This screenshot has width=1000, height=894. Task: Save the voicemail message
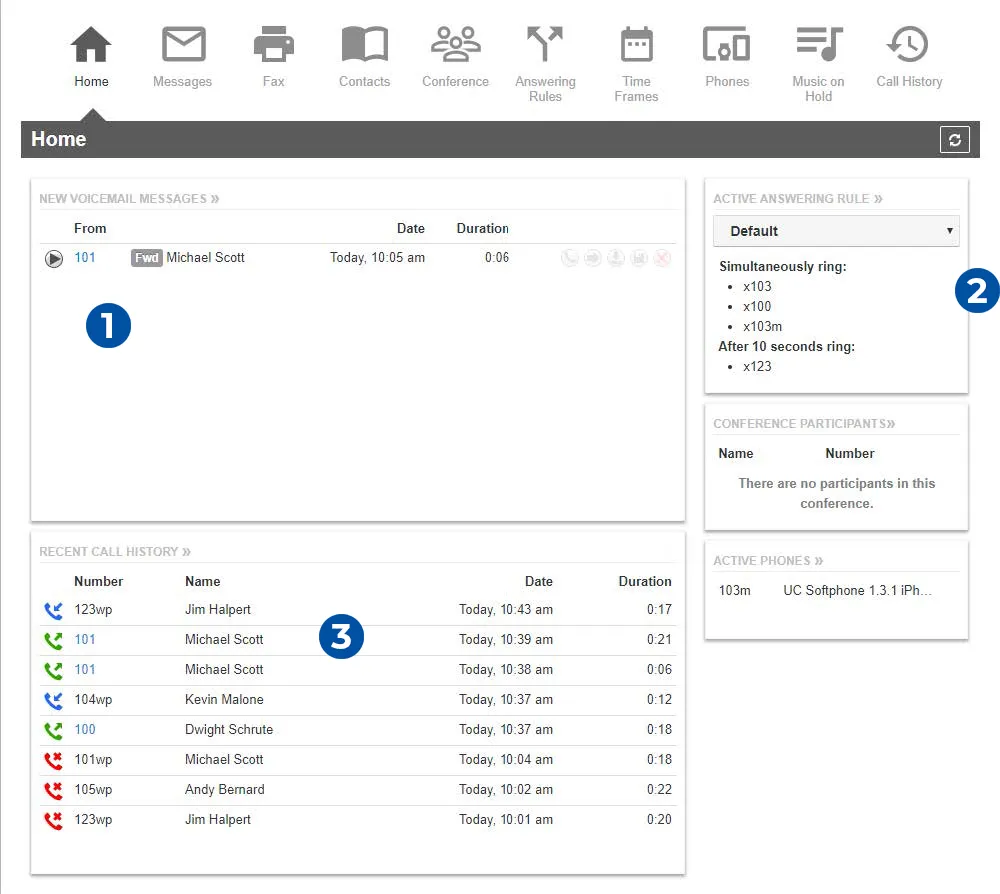(x=639, y=258)
